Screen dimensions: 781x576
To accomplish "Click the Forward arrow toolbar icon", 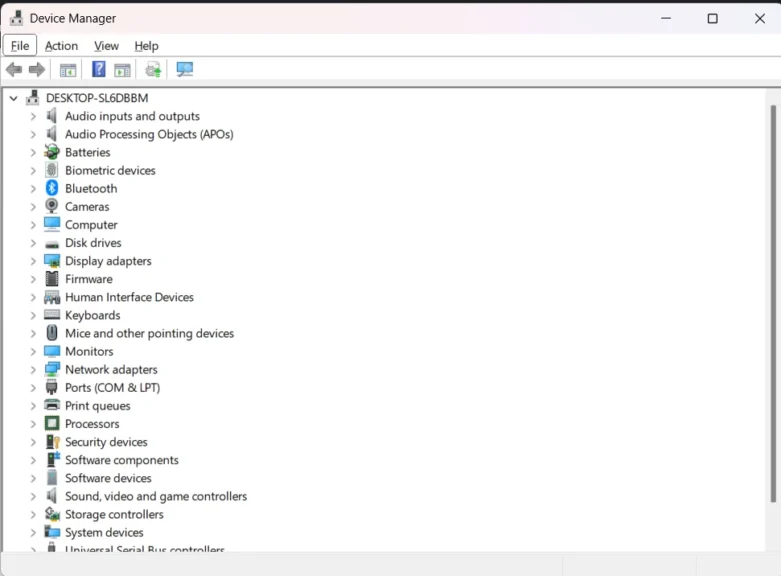I will coord(37,70).
